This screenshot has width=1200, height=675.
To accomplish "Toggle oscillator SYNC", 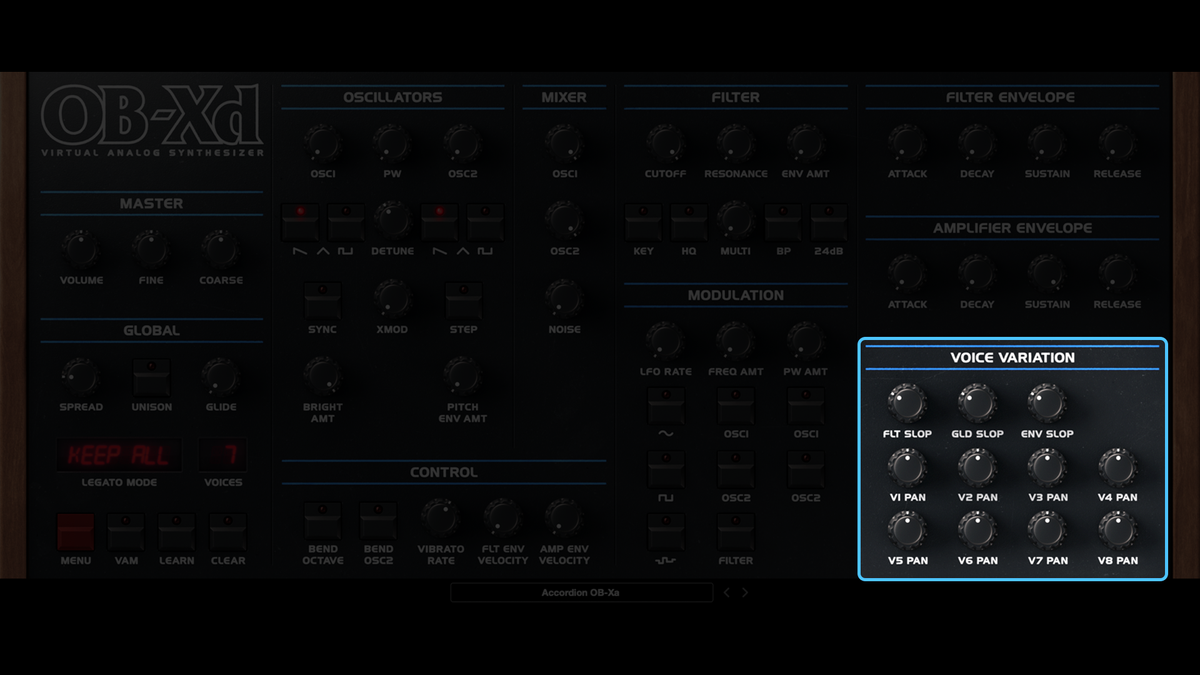I will click(x=322, y=300).
